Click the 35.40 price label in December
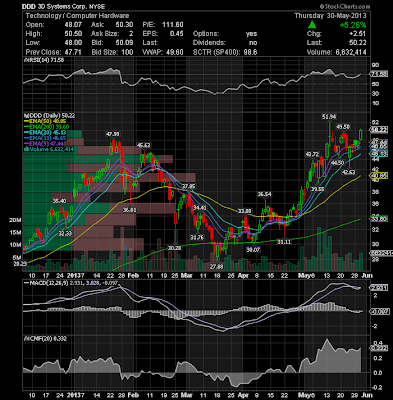 click(60, 201)
